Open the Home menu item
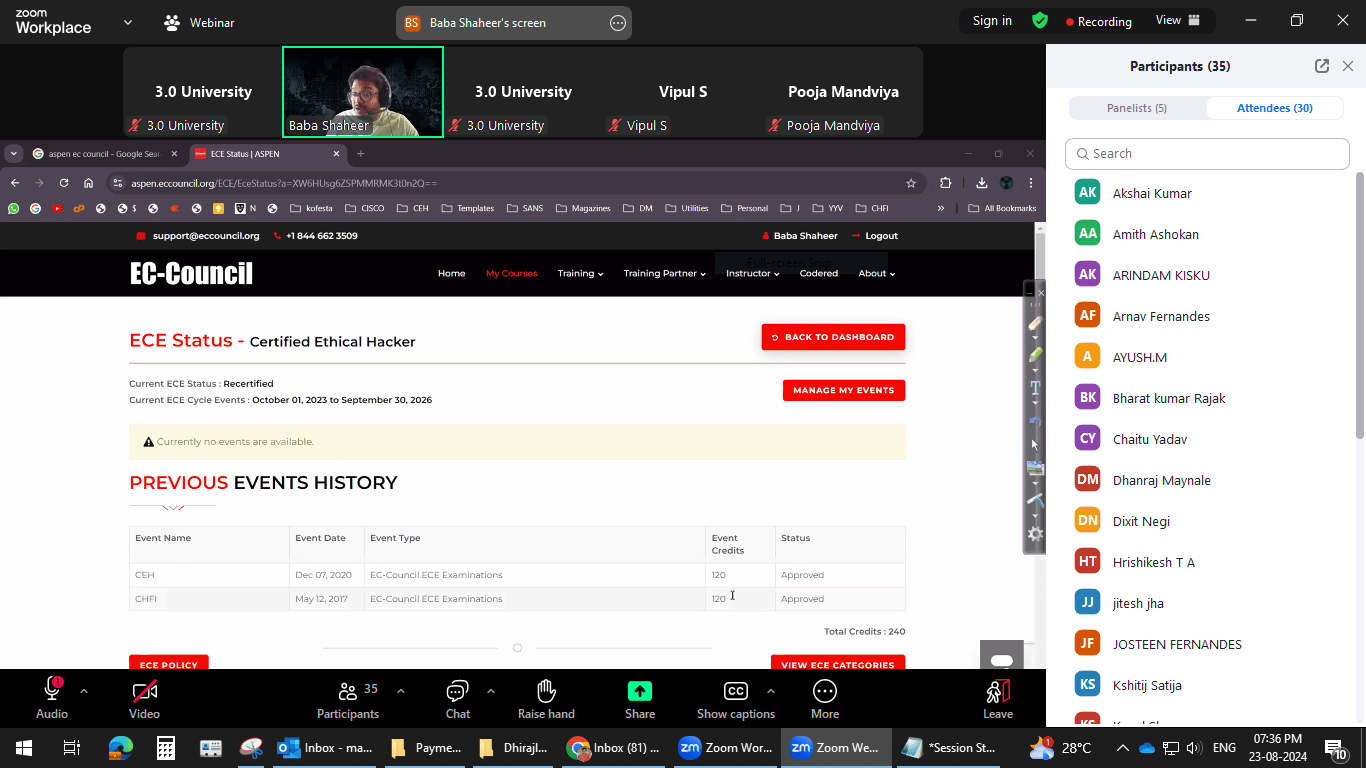 click(451, 273)
